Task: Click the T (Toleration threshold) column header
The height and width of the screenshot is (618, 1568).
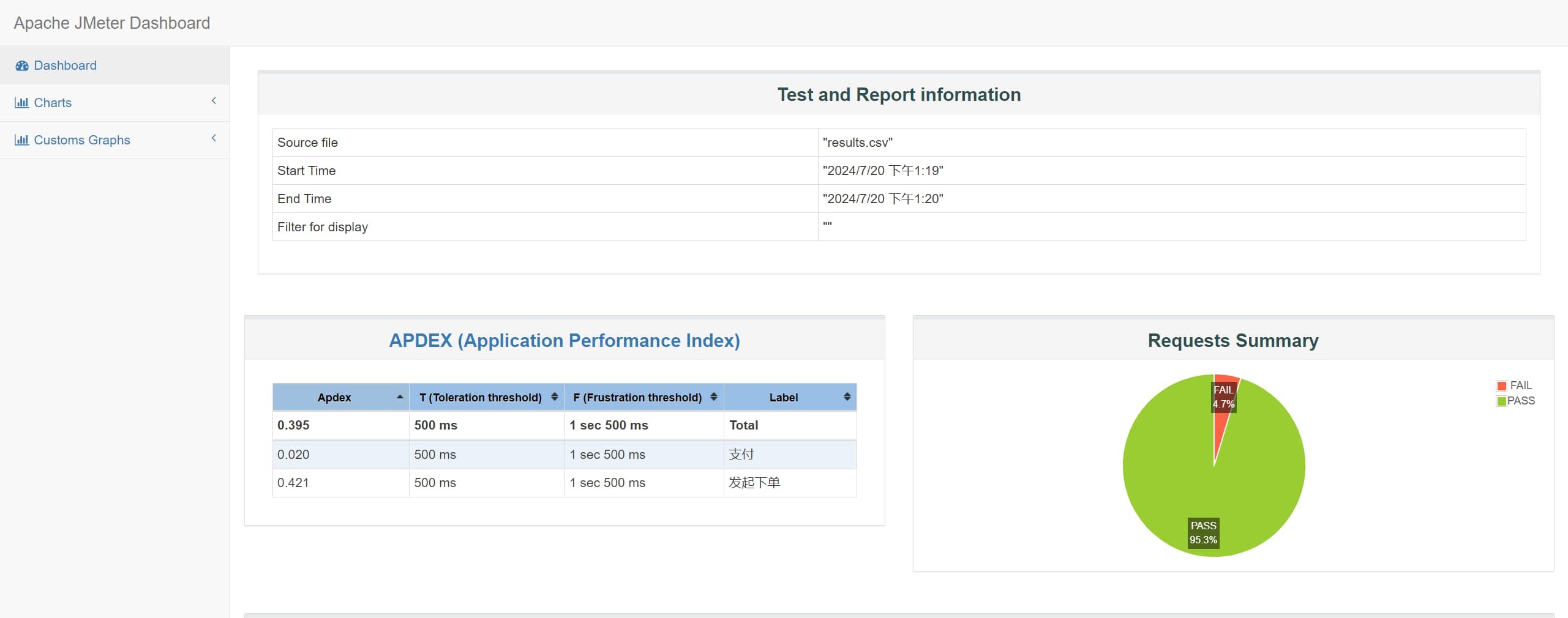Action: tap(480, 398)
